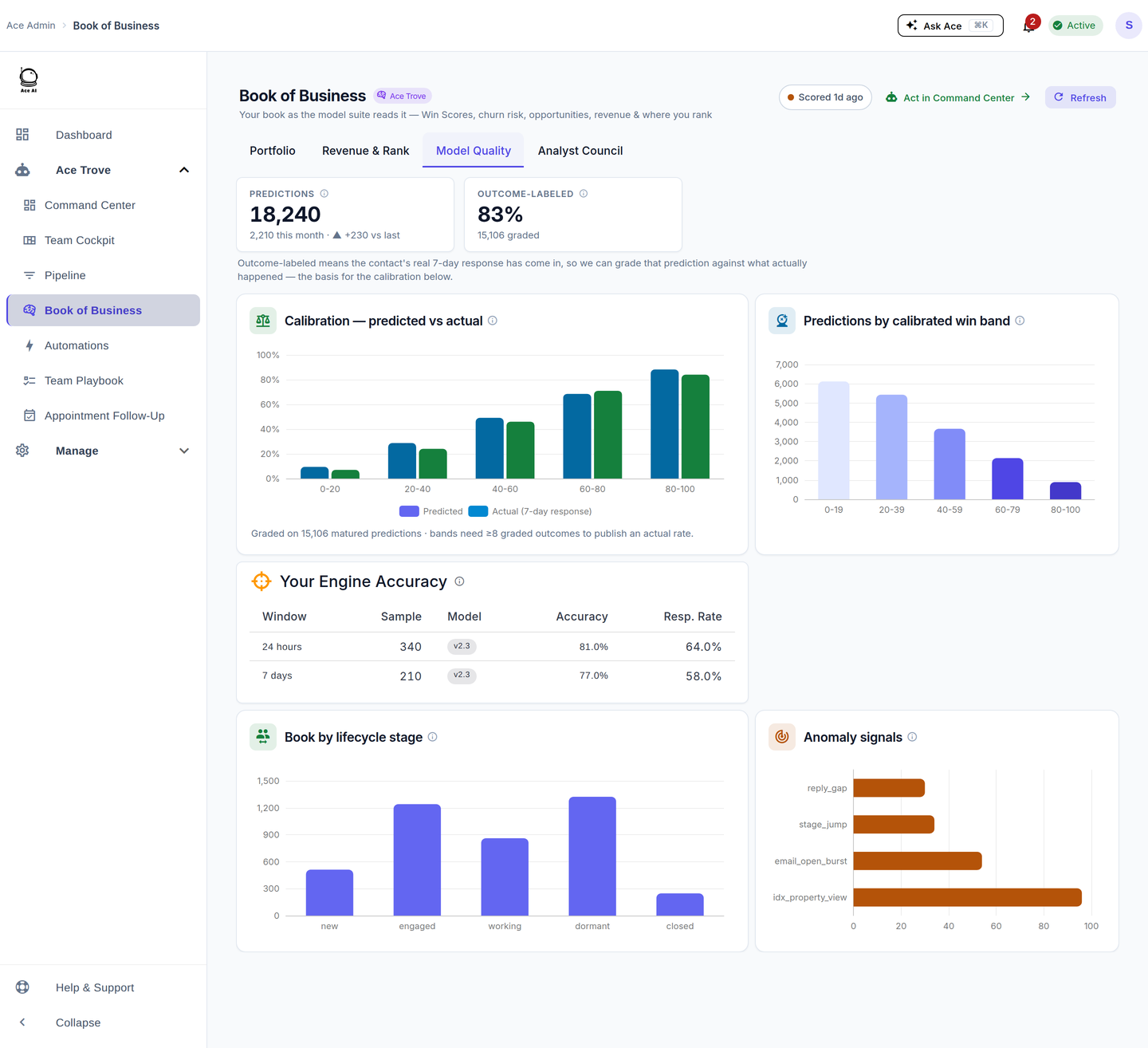Screen dimensions: 1148x1048
Task: Follow Act in Command Center link
Action: pos(958,97)
